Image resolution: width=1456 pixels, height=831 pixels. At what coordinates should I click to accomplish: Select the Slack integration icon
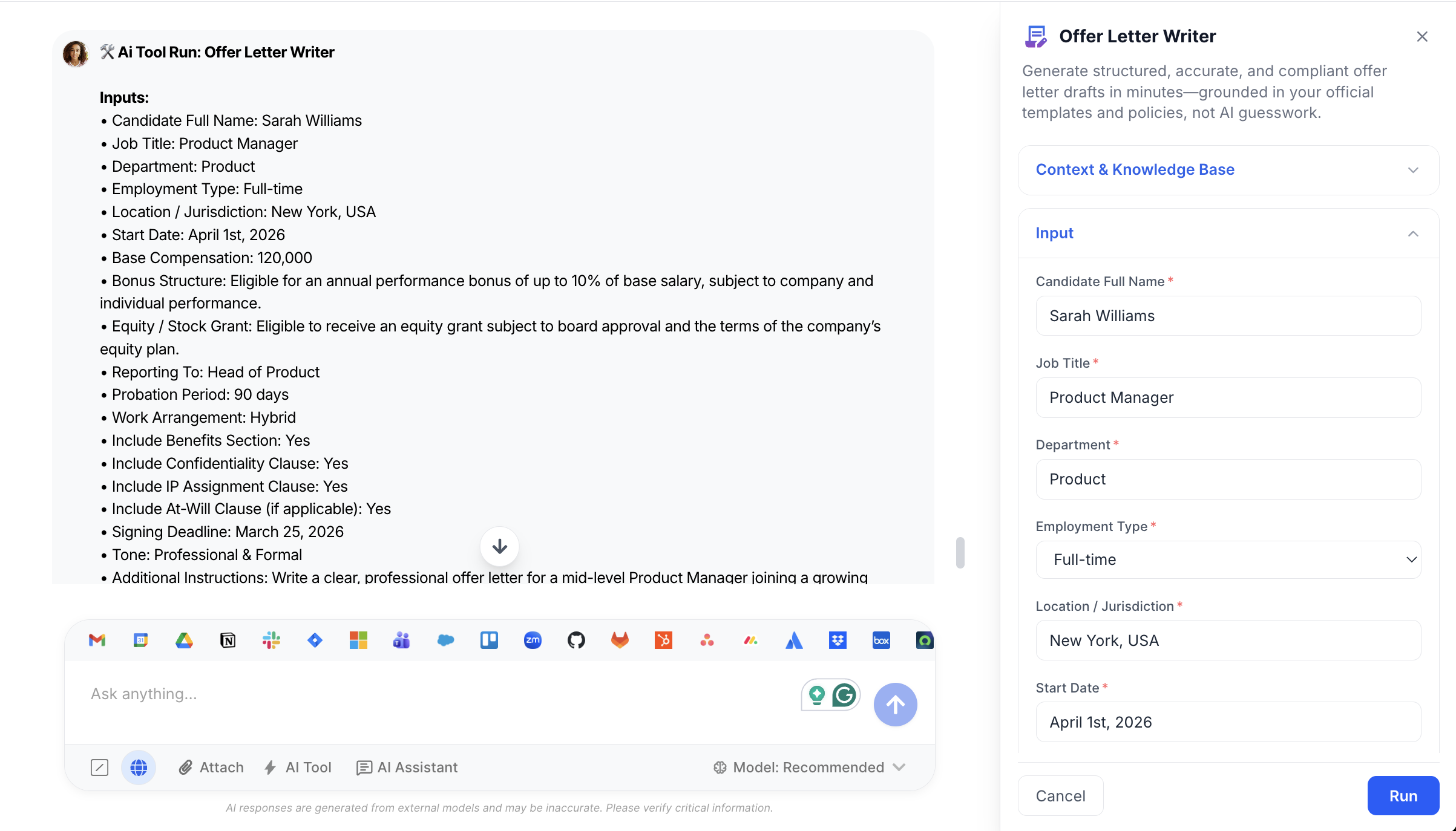pos(271,640)
